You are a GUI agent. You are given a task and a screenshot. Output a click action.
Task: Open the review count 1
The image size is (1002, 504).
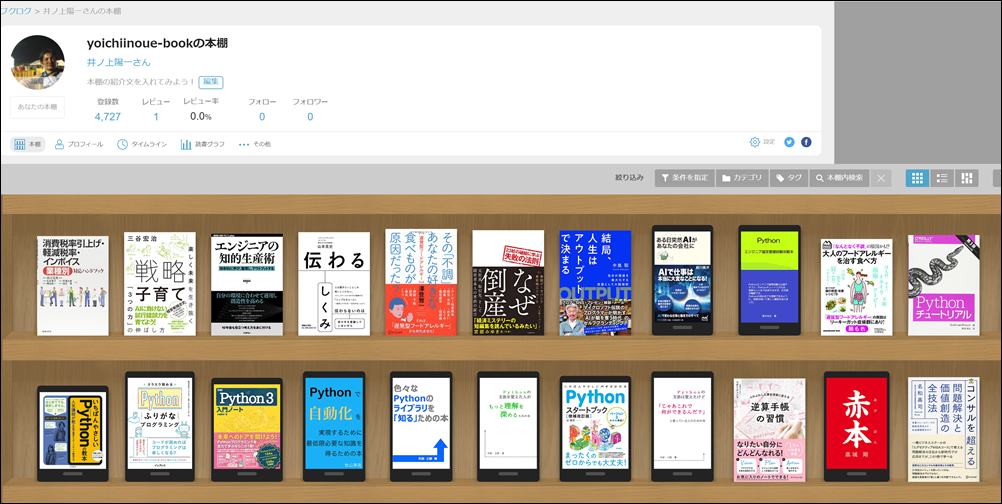(156, 117)
